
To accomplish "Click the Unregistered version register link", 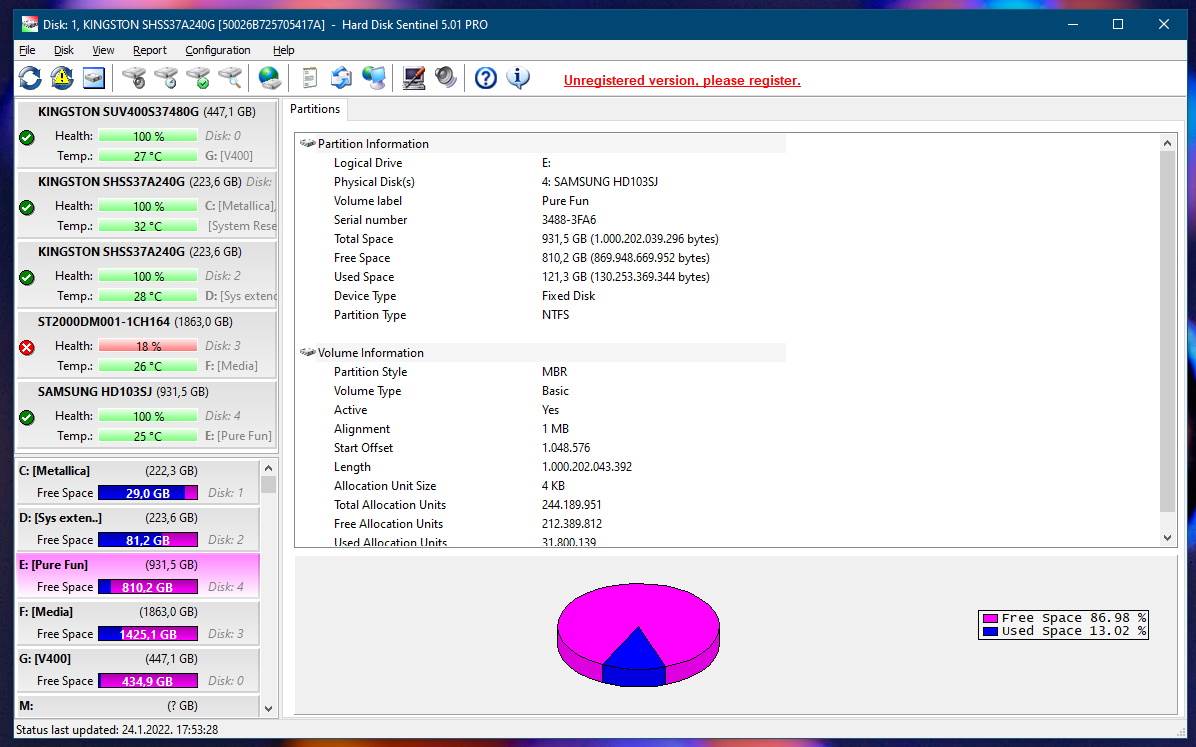I will 682,80.
